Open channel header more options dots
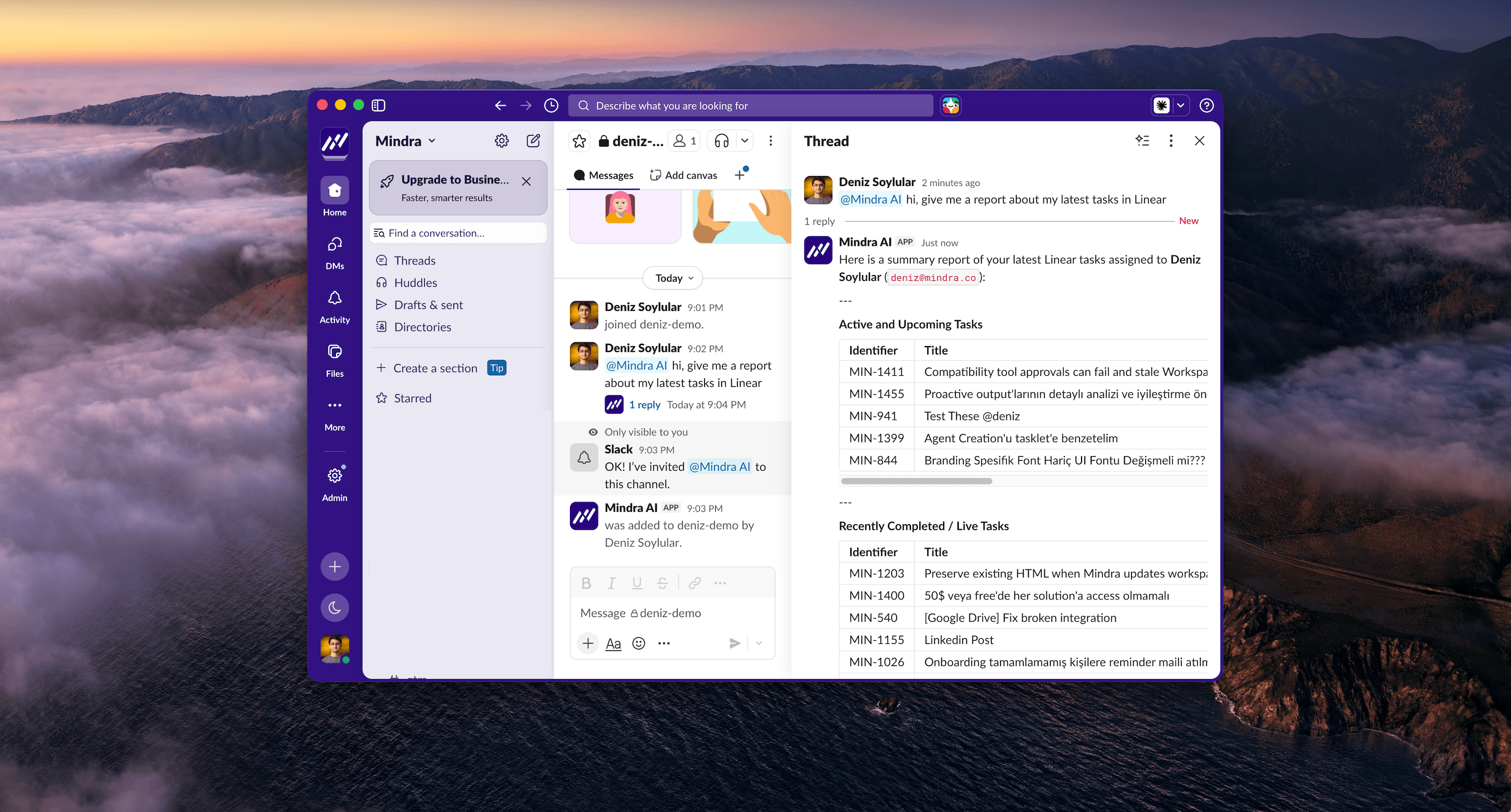Screen dimensions: 1511x812 [771, 140]
